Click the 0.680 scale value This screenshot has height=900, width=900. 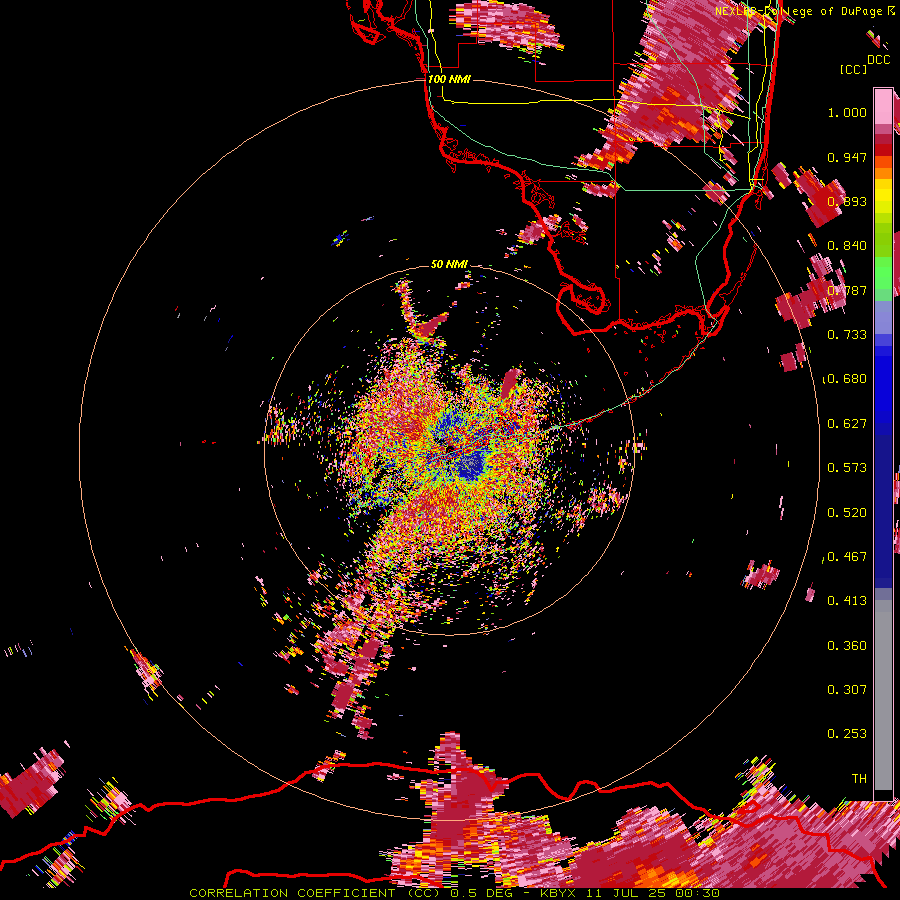pos(847,379)
